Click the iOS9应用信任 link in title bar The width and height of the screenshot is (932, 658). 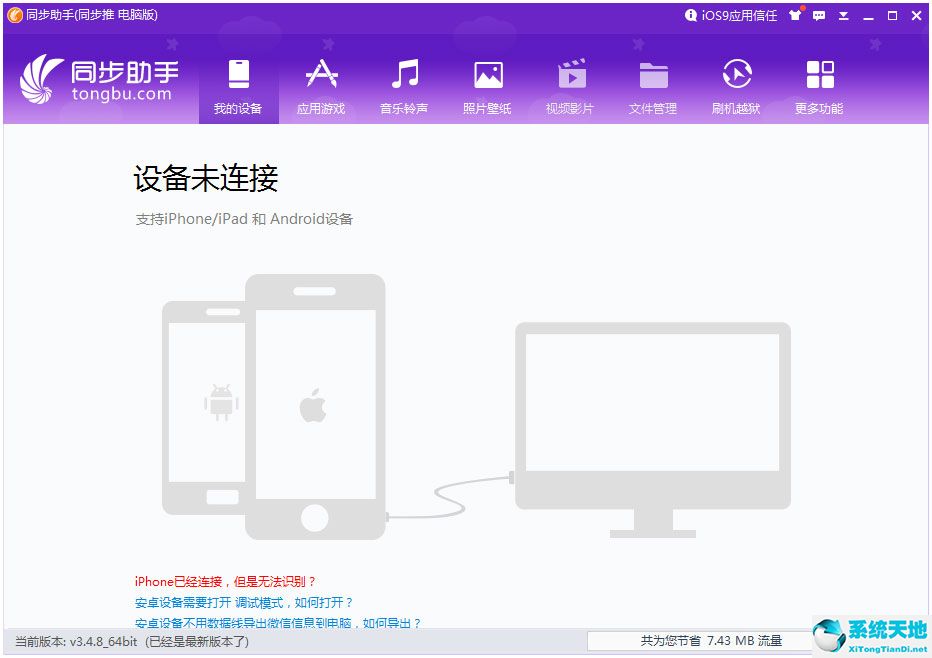coord(731,16)
